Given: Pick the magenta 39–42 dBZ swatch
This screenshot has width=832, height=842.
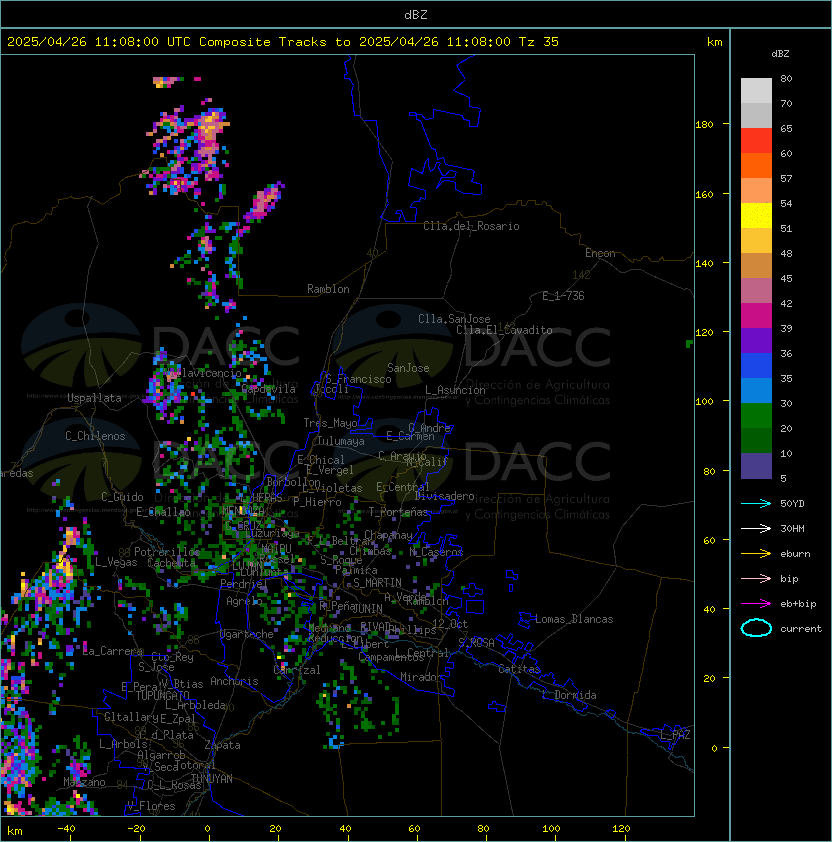Looking at the screenshot, I should tap(756, 316).
